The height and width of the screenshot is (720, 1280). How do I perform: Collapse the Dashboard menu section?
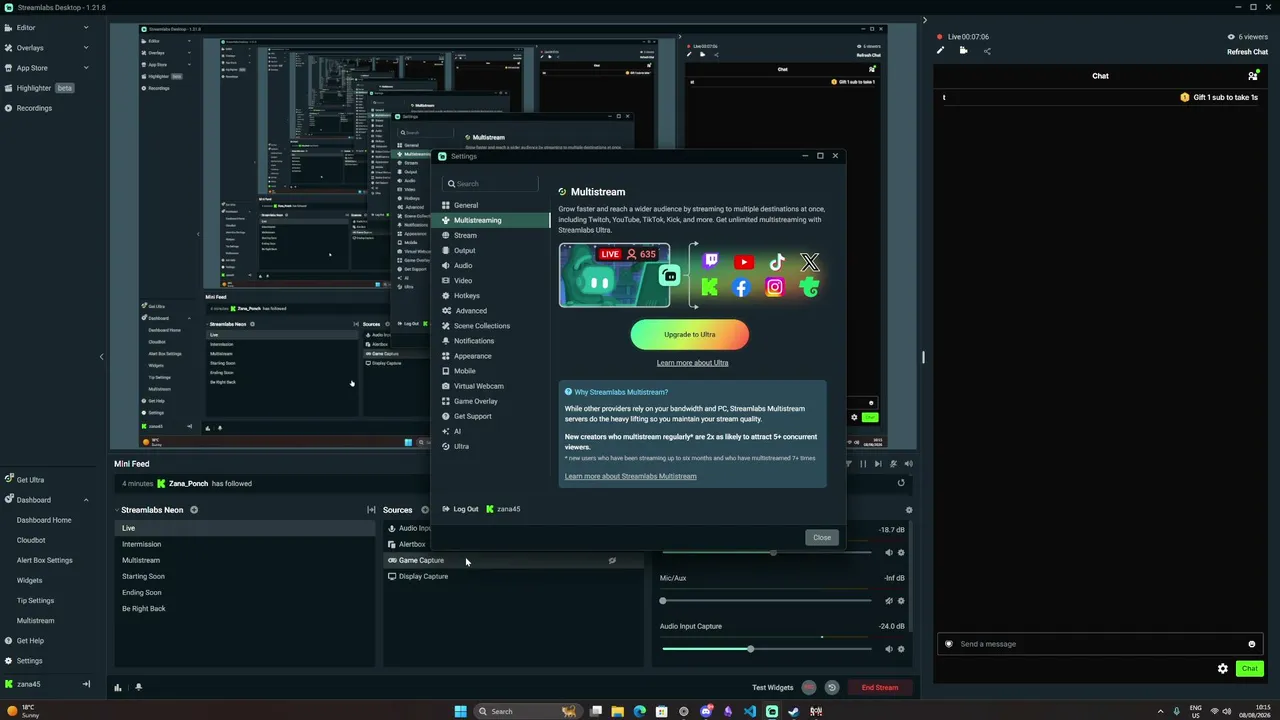[86, 500]
